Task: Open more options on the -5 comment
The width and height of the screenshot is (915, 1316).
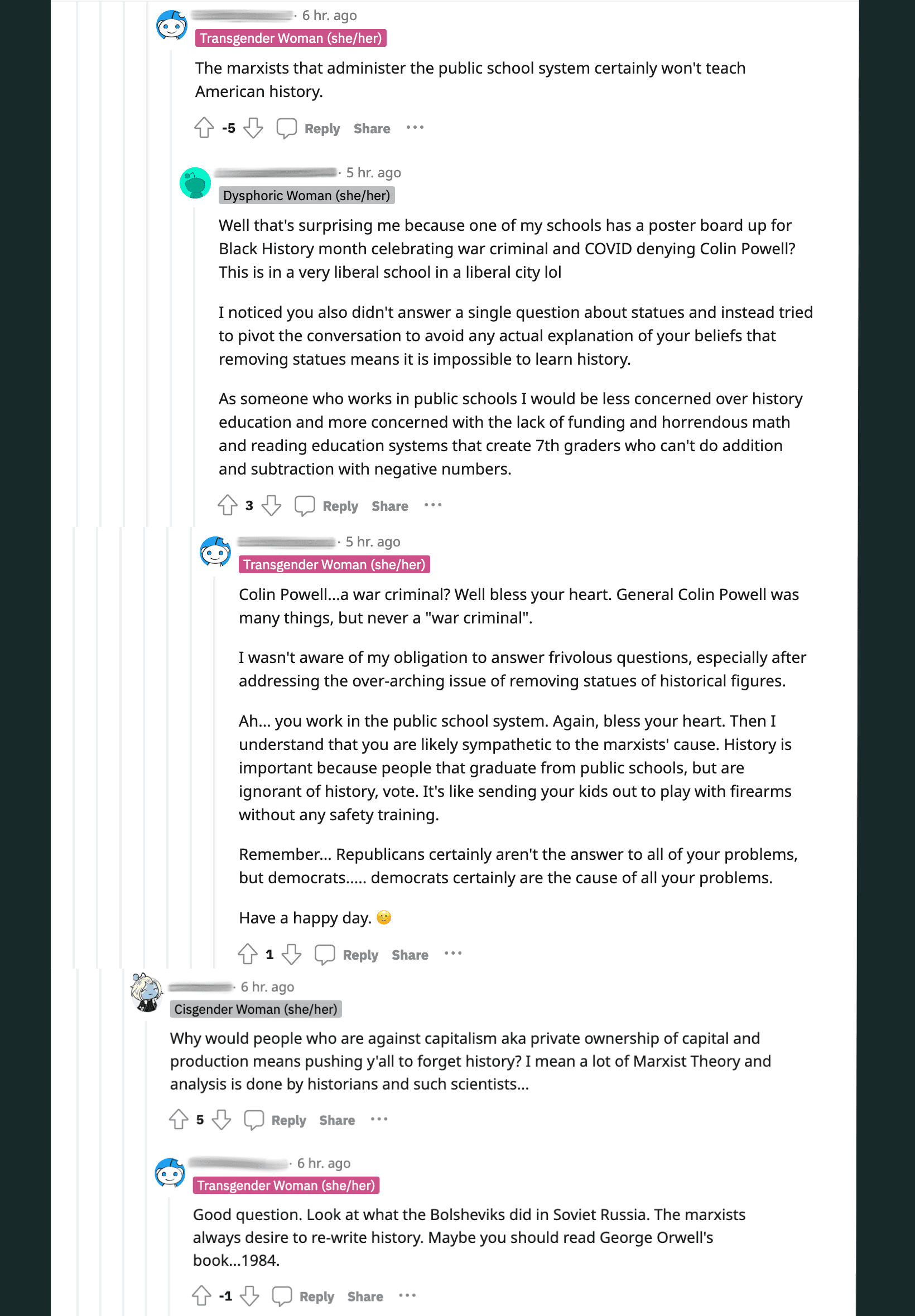Action: pyautogui.click(x=415, y=128)
